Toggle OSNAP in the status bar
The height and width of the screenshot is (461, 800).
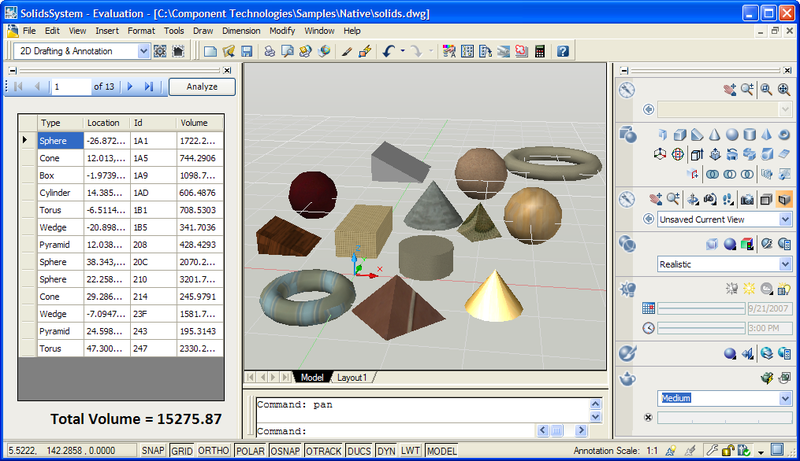pyautogui.click(x=286, y=451)
